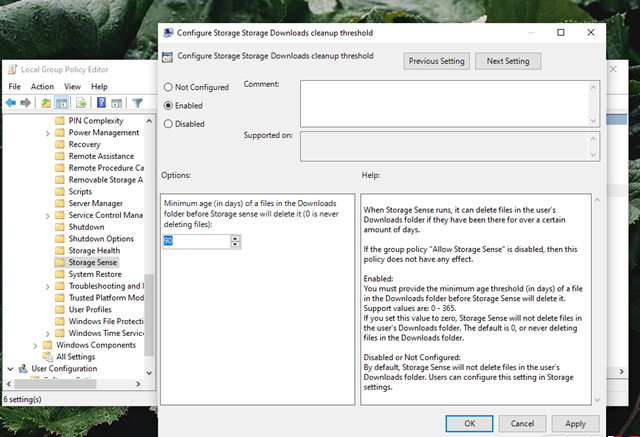640x437 pixels.
Task: Select the All Settings node icon
Action: pos(47,356)
